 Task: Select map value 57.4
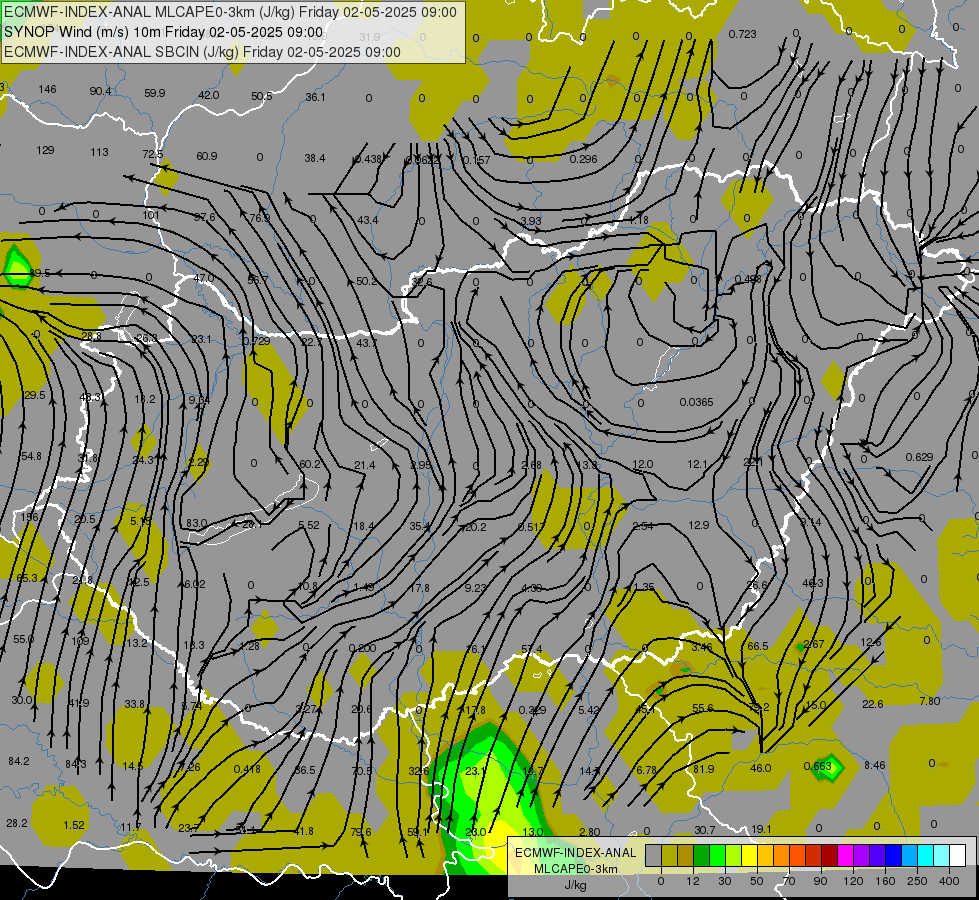click(531, 650)
